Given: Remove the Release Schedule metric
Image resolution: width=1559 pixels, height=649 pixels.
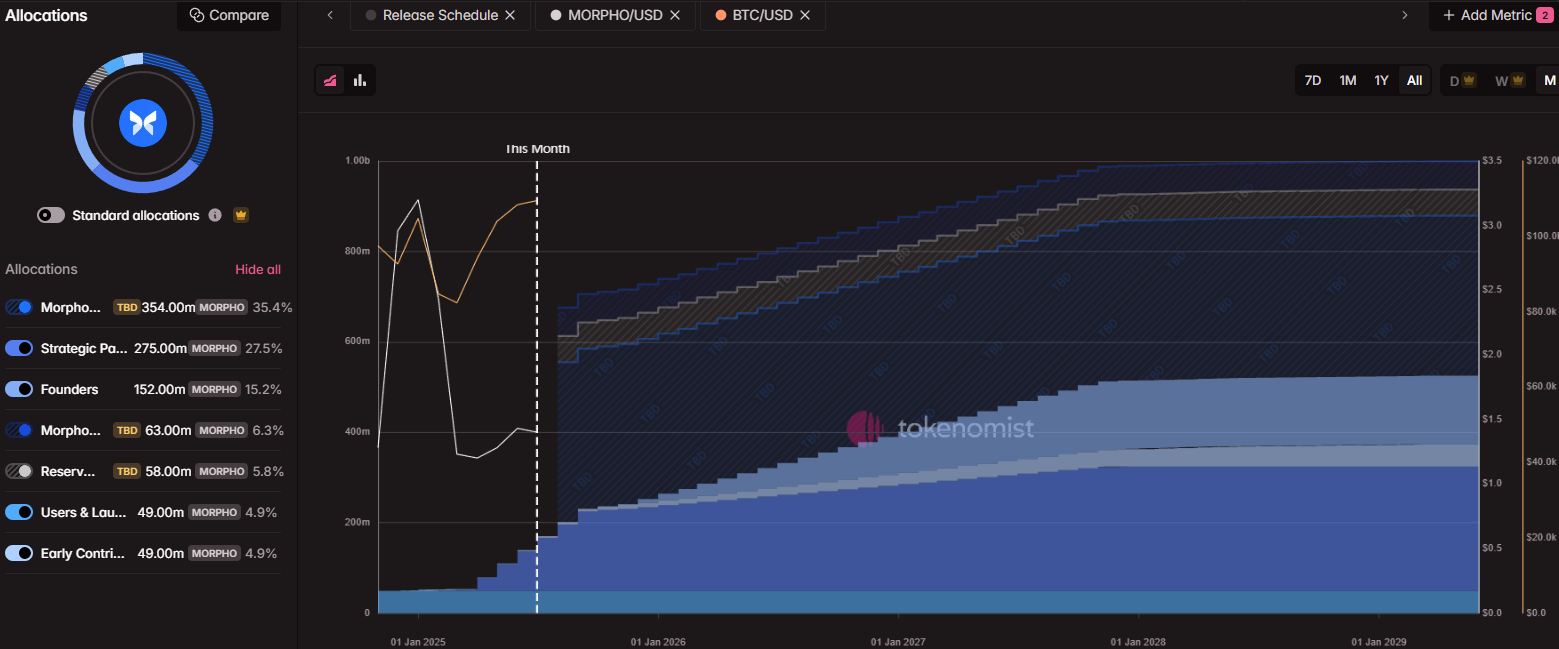Looking at the screenshot, I should point(510,15).
